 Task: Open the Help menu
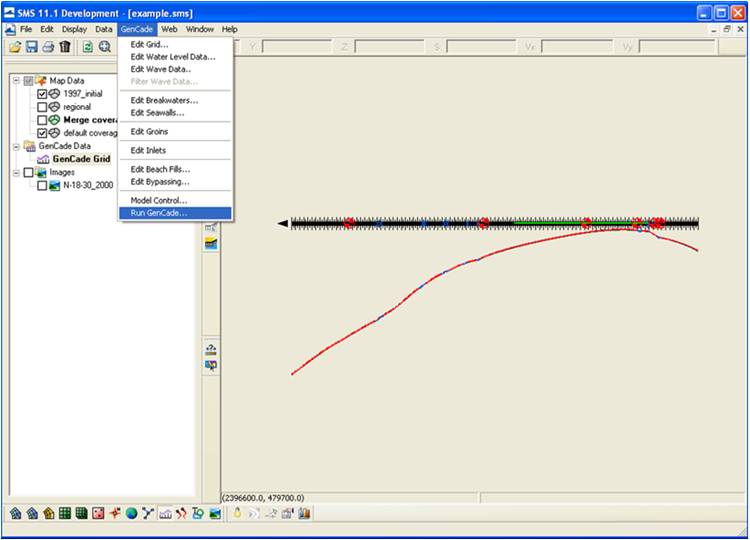[230, 29]
